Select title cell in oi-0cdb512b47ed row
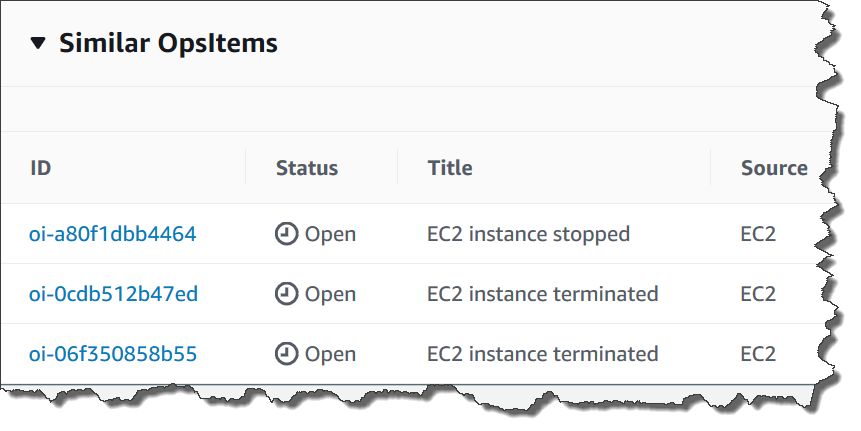 (x=542, y=294)
